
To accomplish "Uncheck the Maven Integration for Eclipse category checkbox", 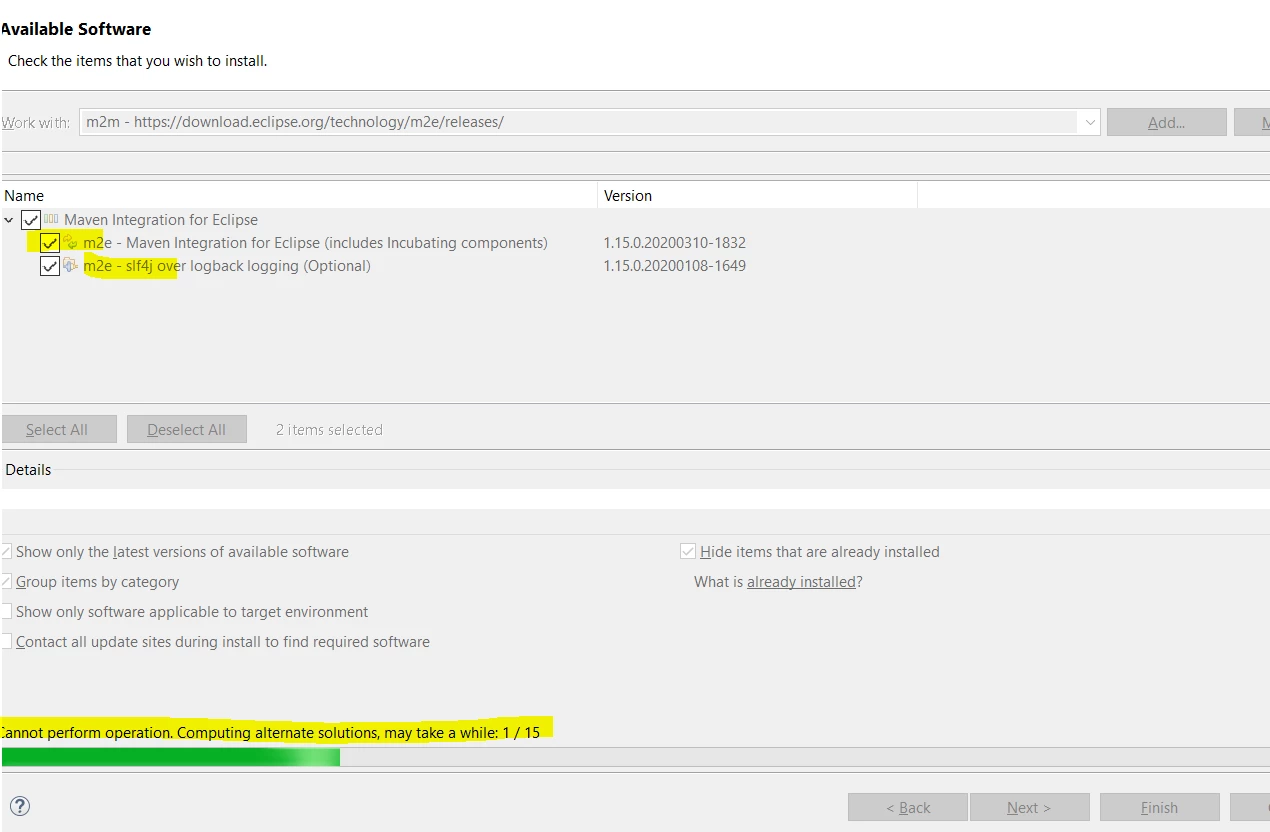I will coord(31,219).
